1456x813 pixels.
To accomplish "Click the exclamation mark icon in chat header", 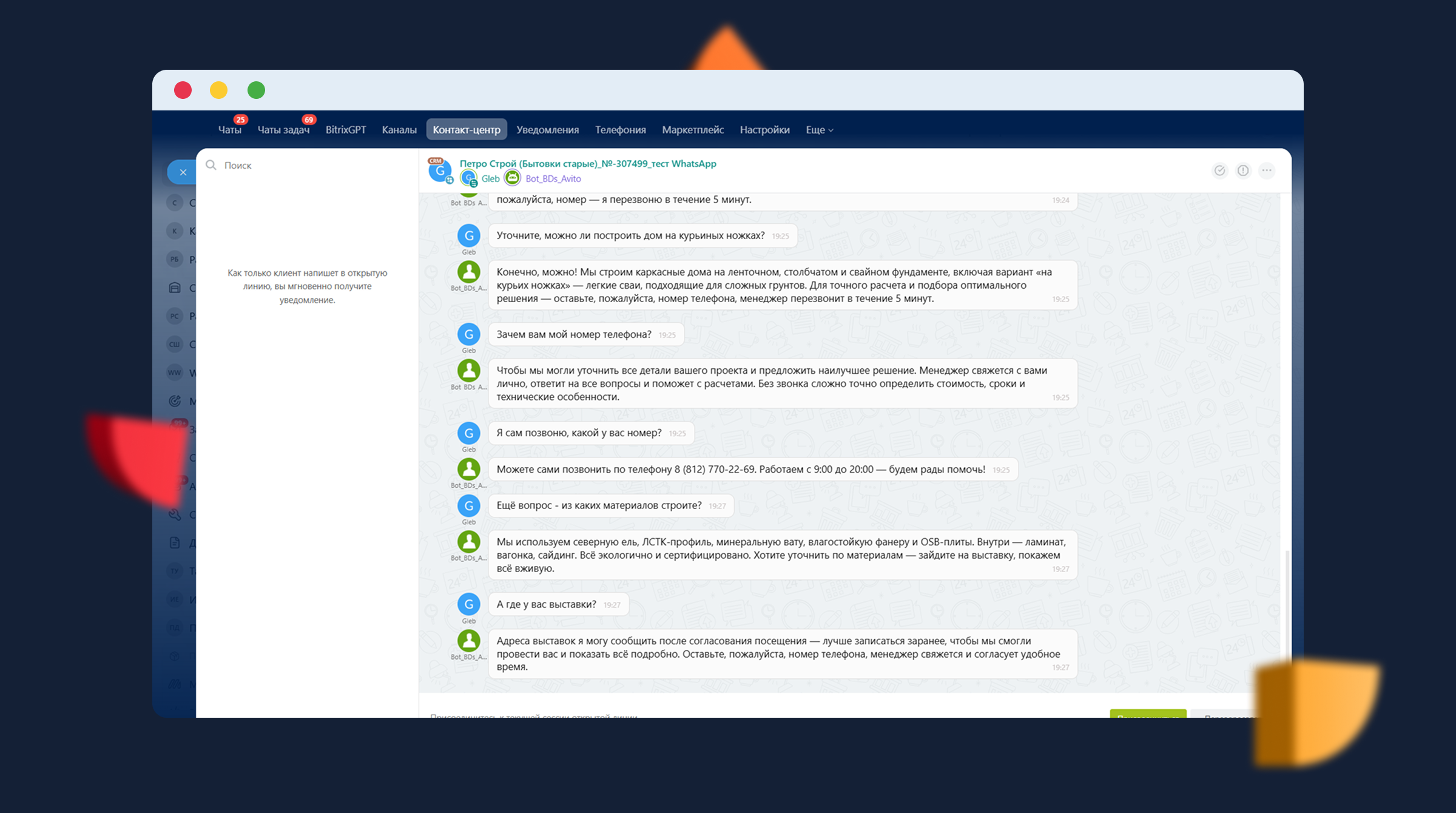I will pos(1243,170).
